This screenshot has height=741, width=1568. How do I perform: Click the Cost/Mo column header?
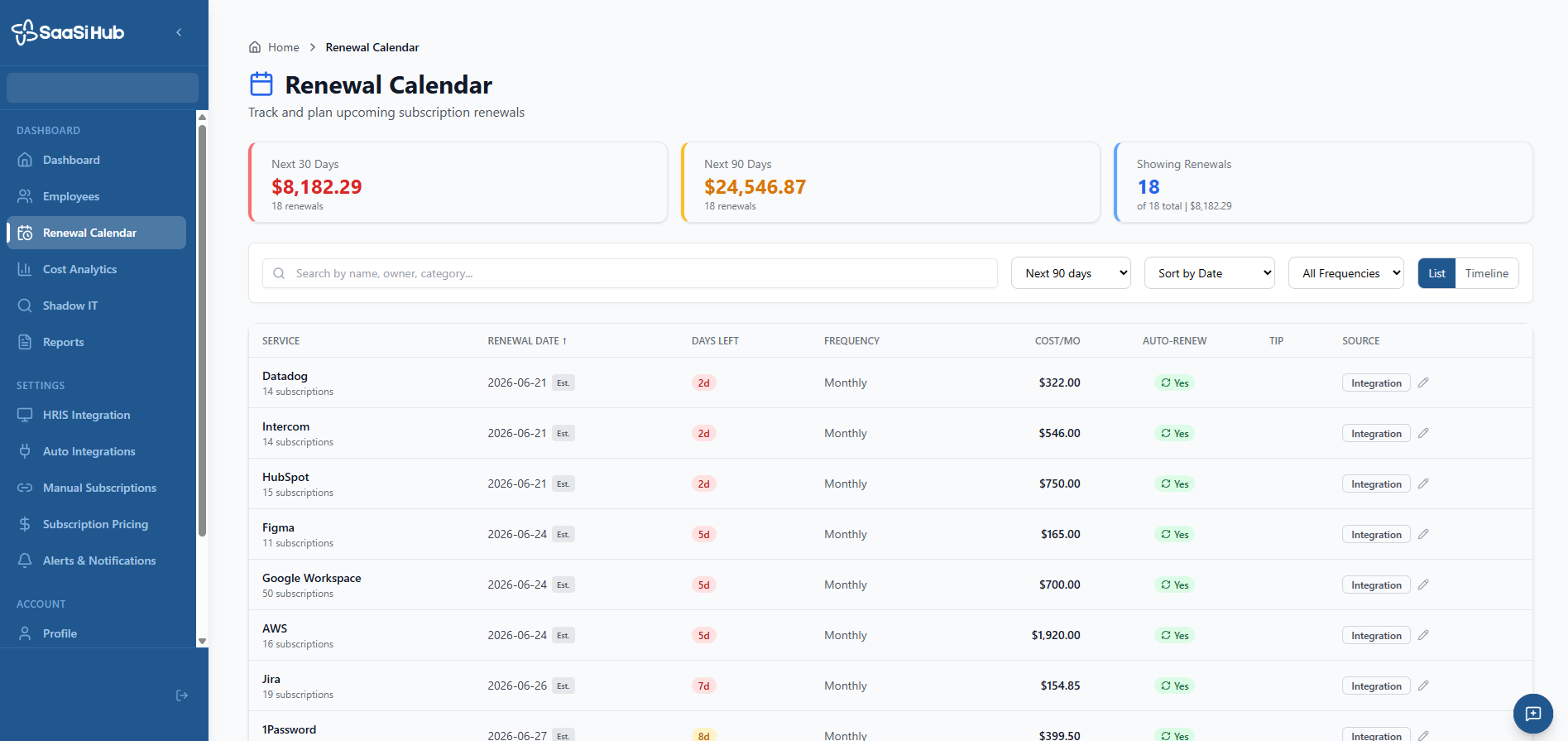(1057, 341)
